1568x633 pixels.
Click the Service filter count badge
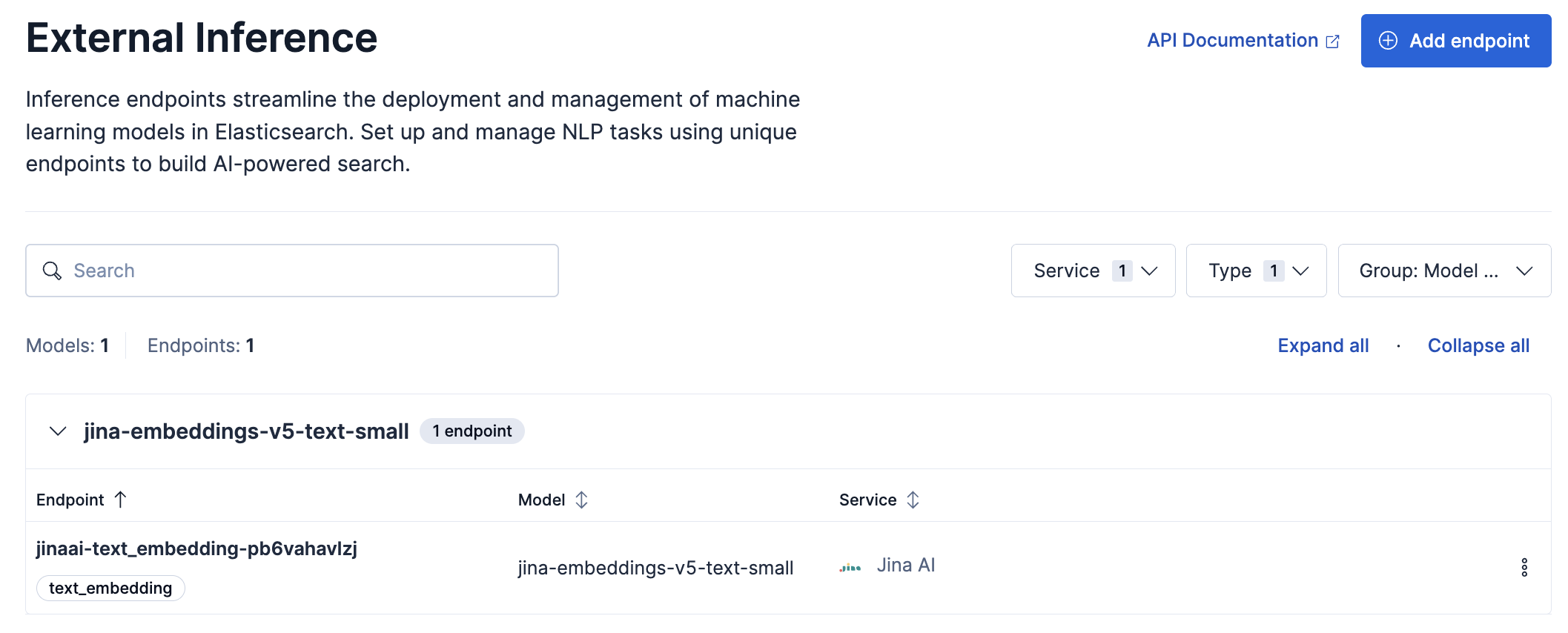click(x=1122, y=271)
